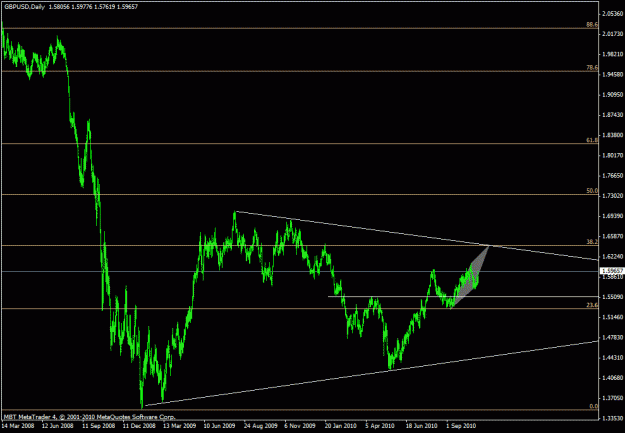Select the 23.6 Fibonacci level label
625x433 pixels.
592,305
